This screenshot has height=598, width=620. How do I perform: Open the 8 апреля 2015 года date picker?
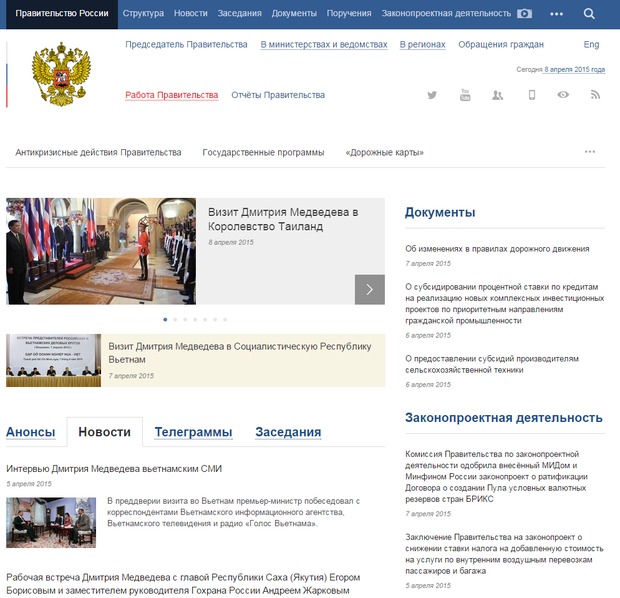tap(575, 69)
